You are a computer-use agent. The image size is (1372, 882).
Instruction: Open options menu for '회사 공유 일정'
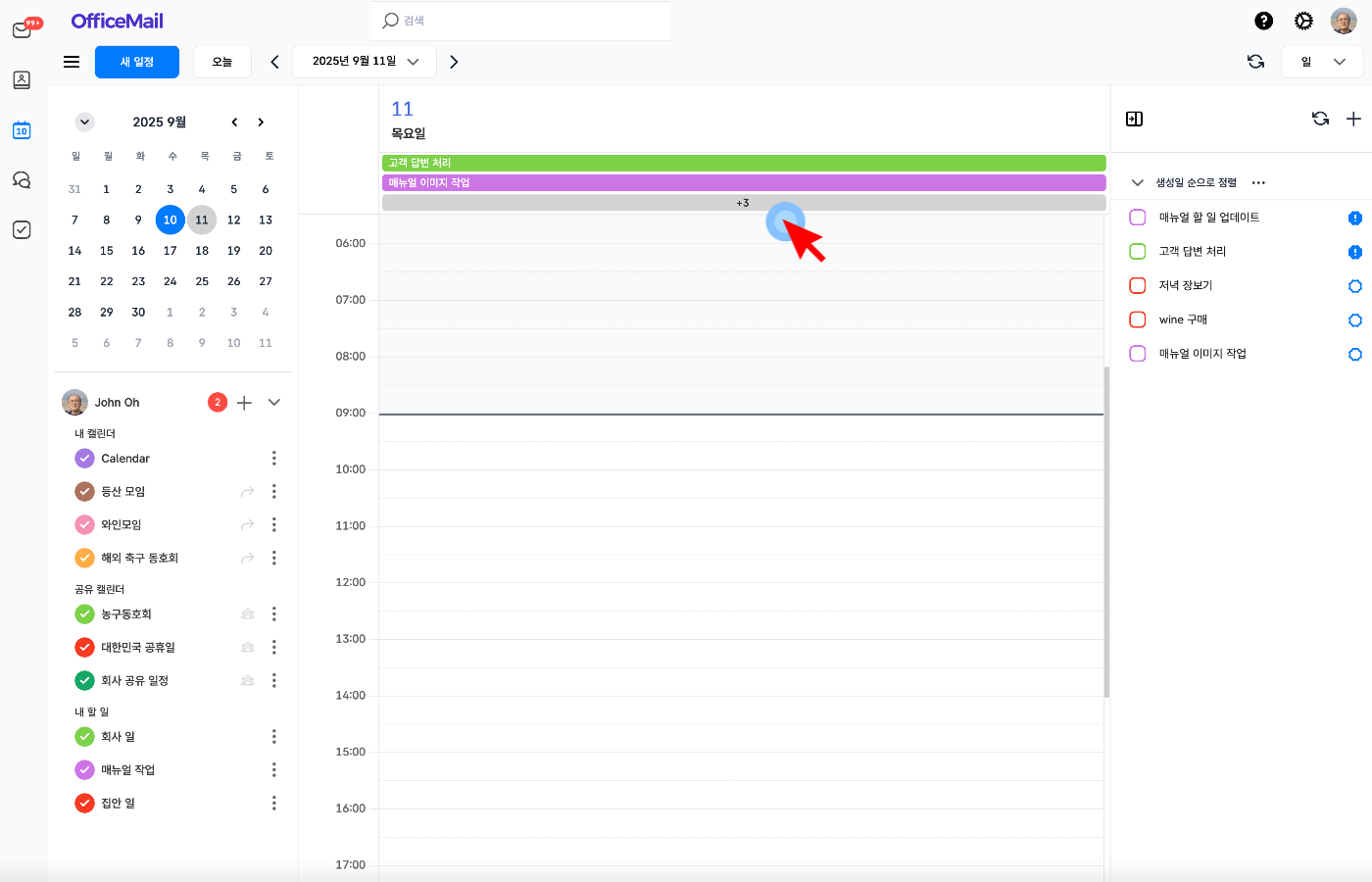tap(273, 680)
